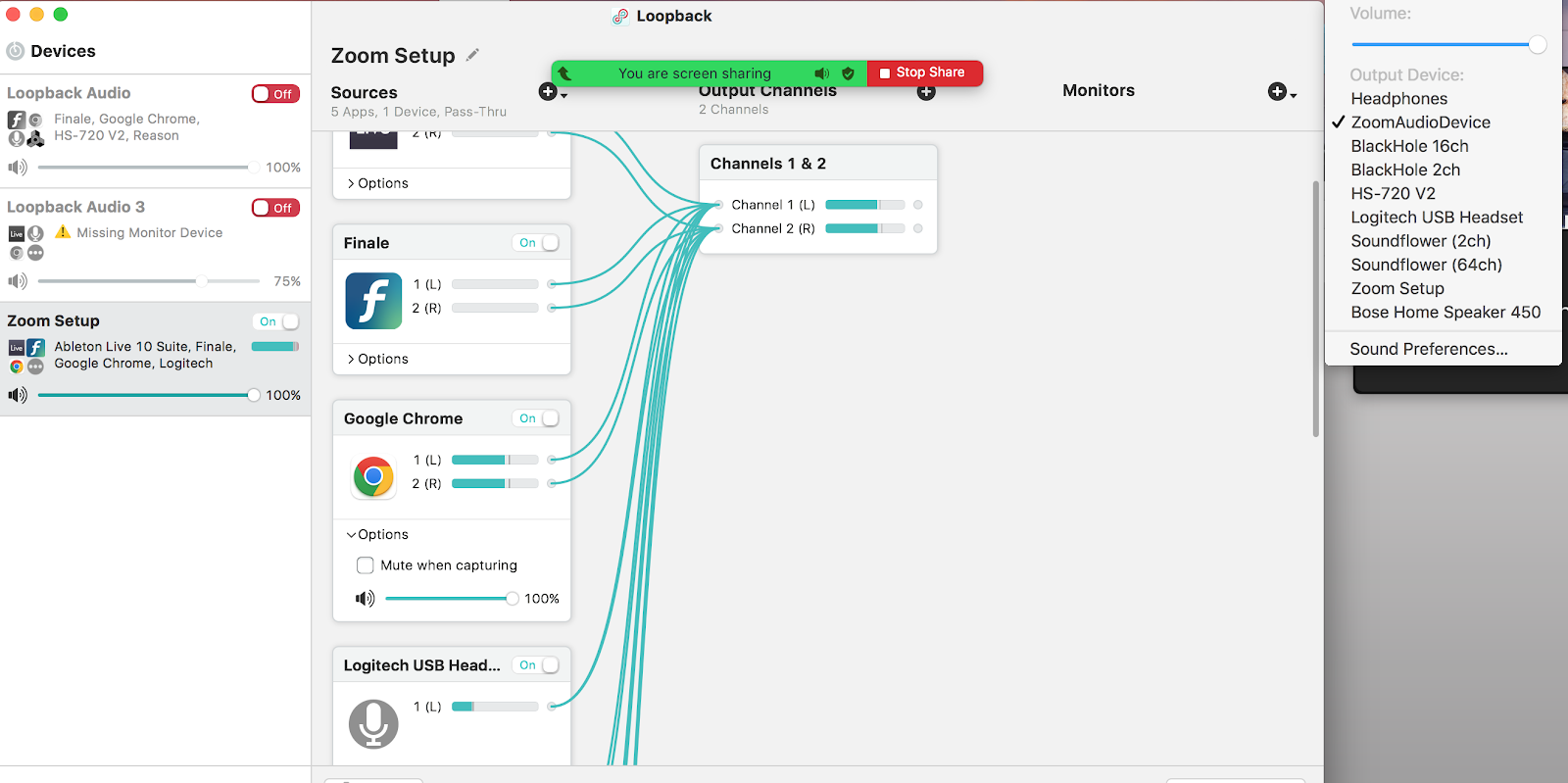1568x783 pixels.
Task: Adjust the system Volume slider
Action: tap(1448, 44)
